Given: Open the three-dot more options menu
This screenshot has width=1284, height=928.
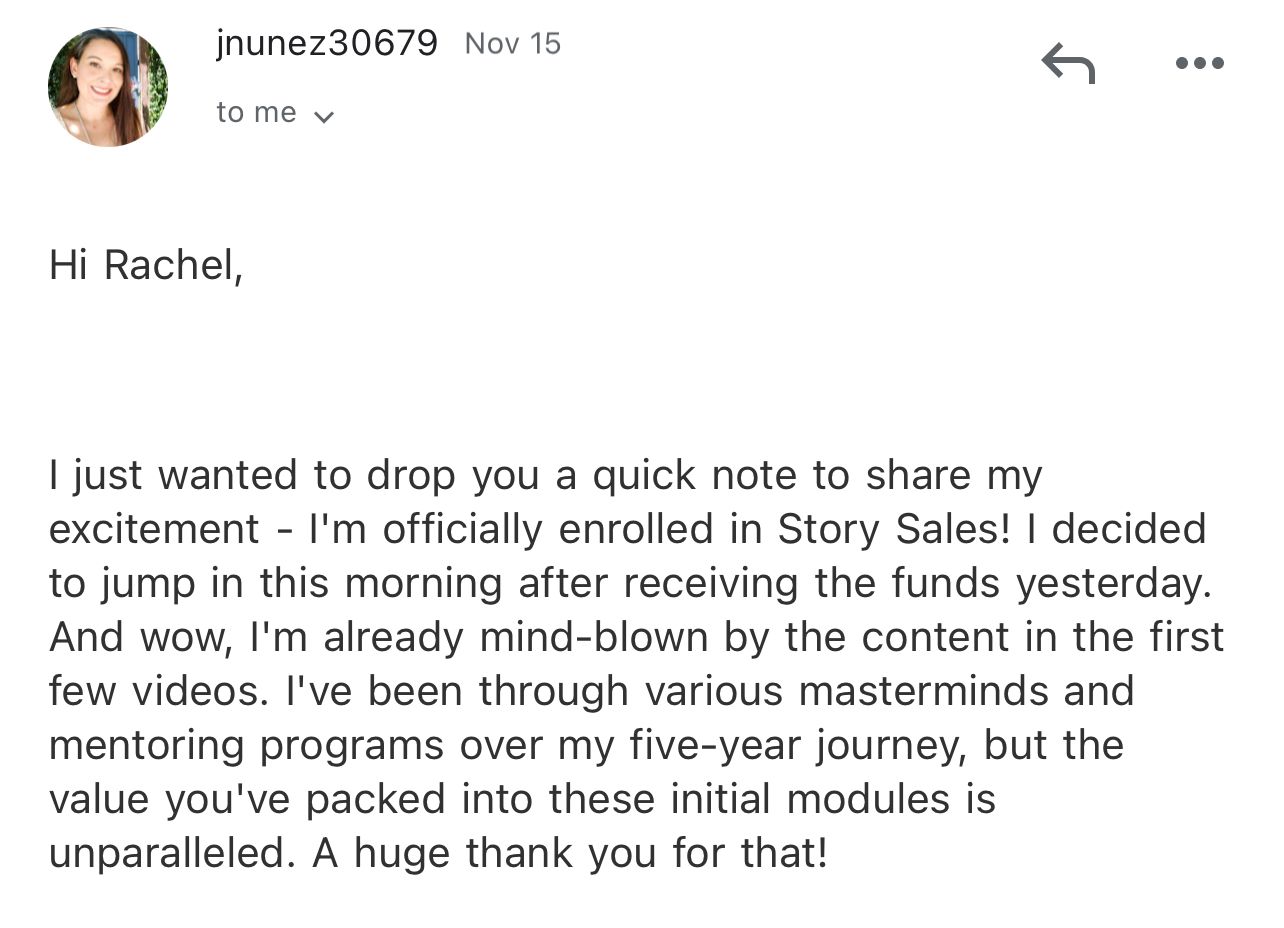Looking at the screenshot, I should [x=1199, y=63].
